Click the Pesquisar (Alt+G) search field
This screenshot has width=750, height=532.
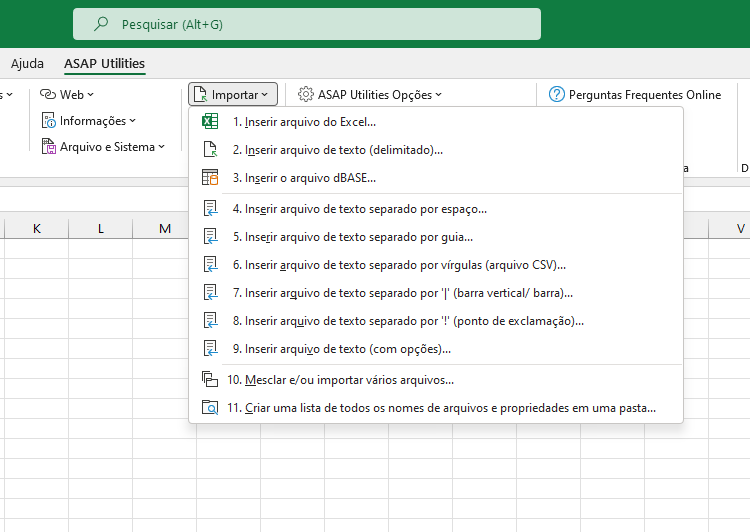point(307,24)
